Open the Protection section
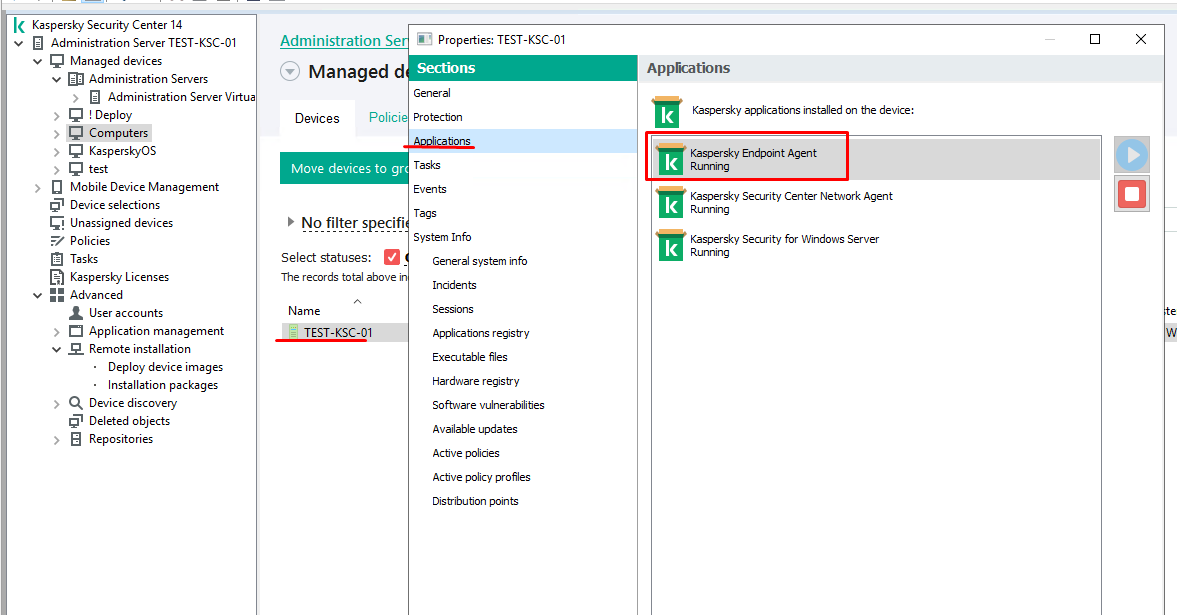 (523, 117)
